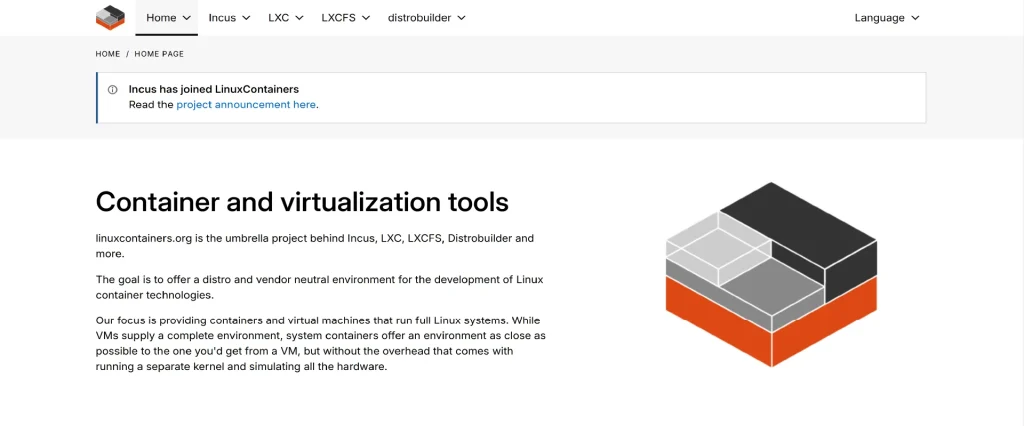
Task: Click the chevron next to Home
Action: 187,18
